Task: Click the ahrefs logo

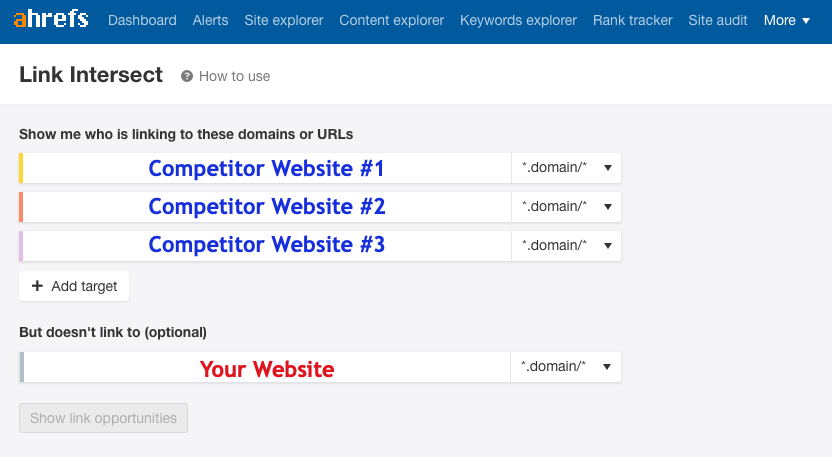Action: tap(51, 20)
